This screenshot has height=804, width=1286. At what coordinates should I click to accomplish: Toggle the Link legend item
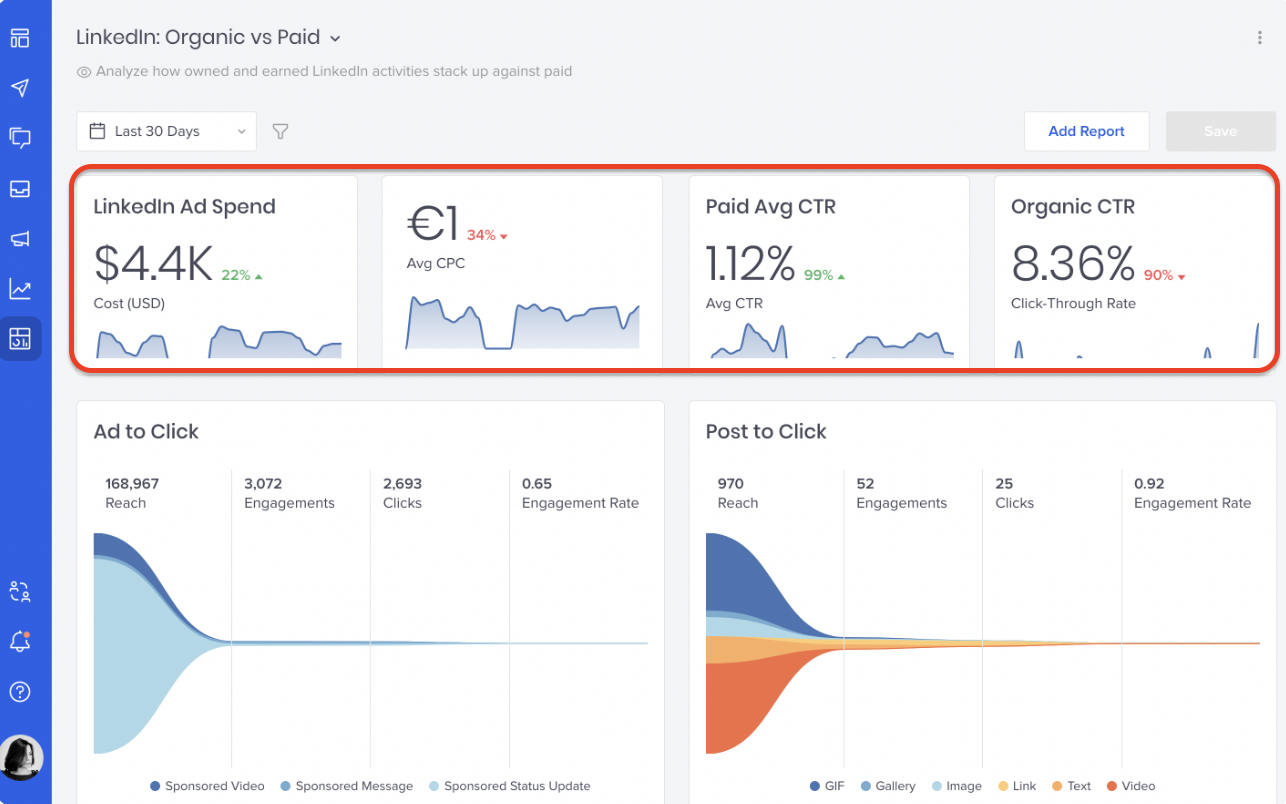tap(1016, 786)
